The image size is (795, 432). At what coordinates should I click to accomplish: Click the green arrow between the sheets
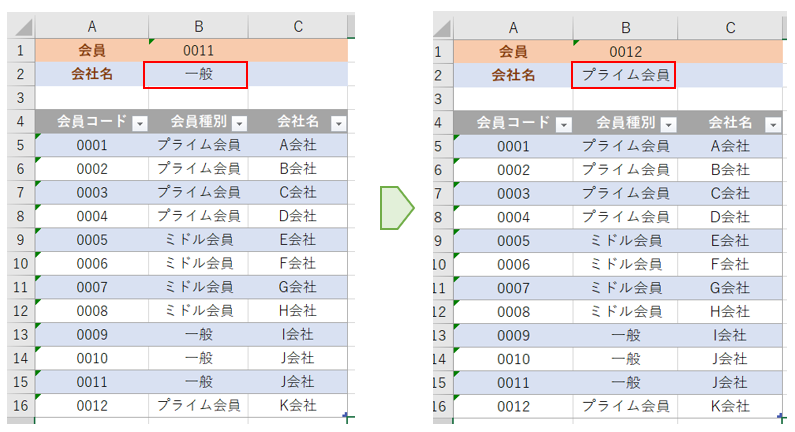click(396, 207)
